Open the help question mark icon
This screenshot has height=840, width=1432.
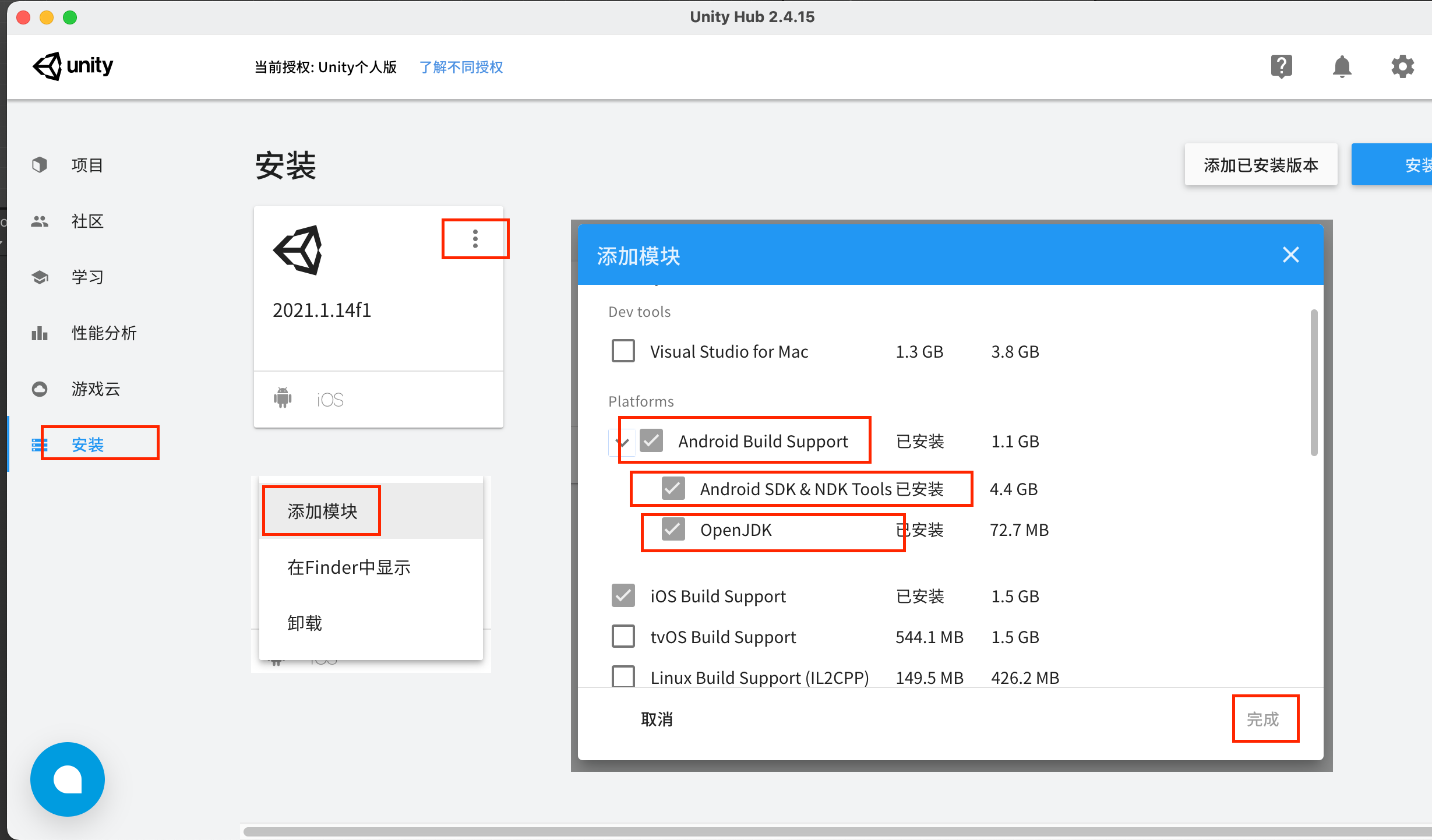pyautogui.click(x=1282, y=66)
